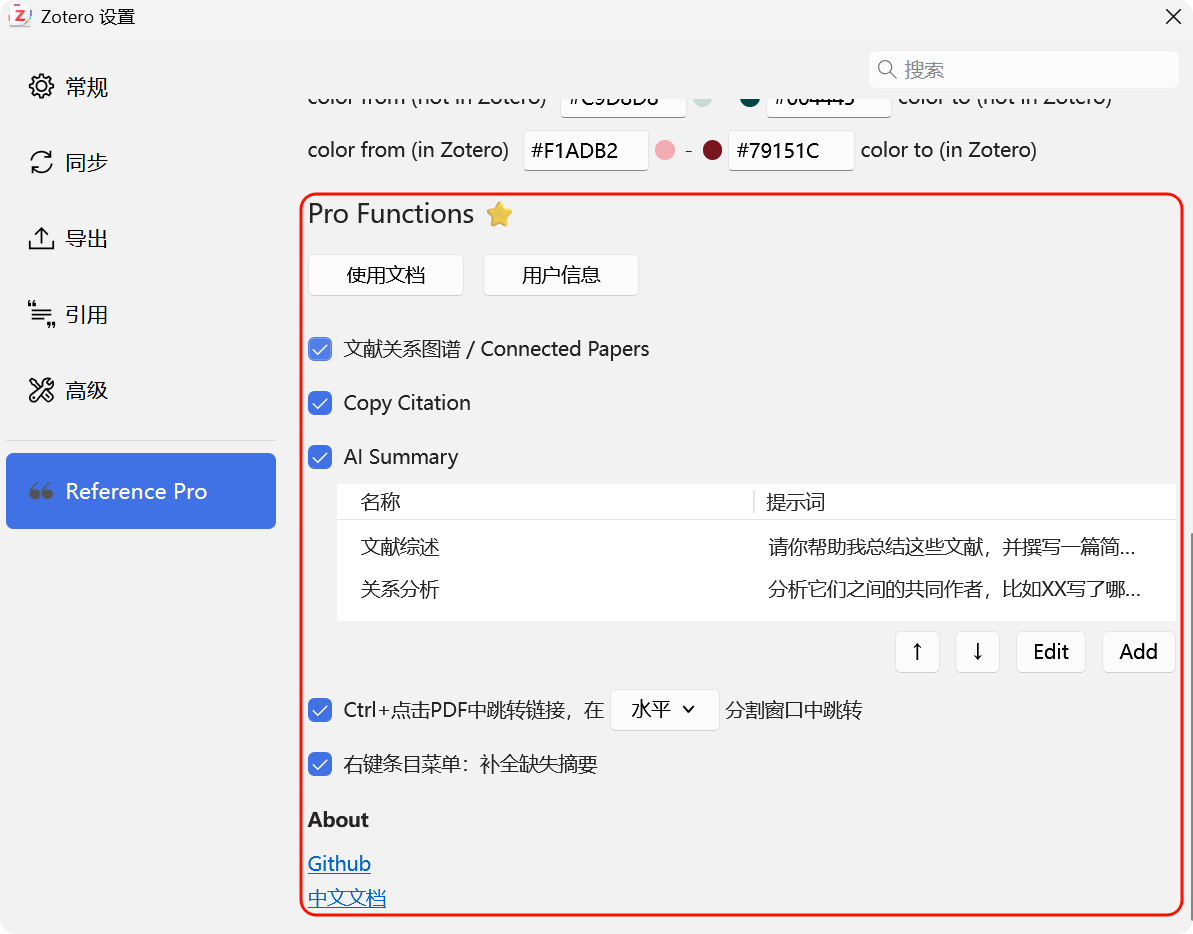1193x934 pixels.
Task: Click the citation quote icon beside 引用
Action: pyautogui.click(x=41, y=314)
